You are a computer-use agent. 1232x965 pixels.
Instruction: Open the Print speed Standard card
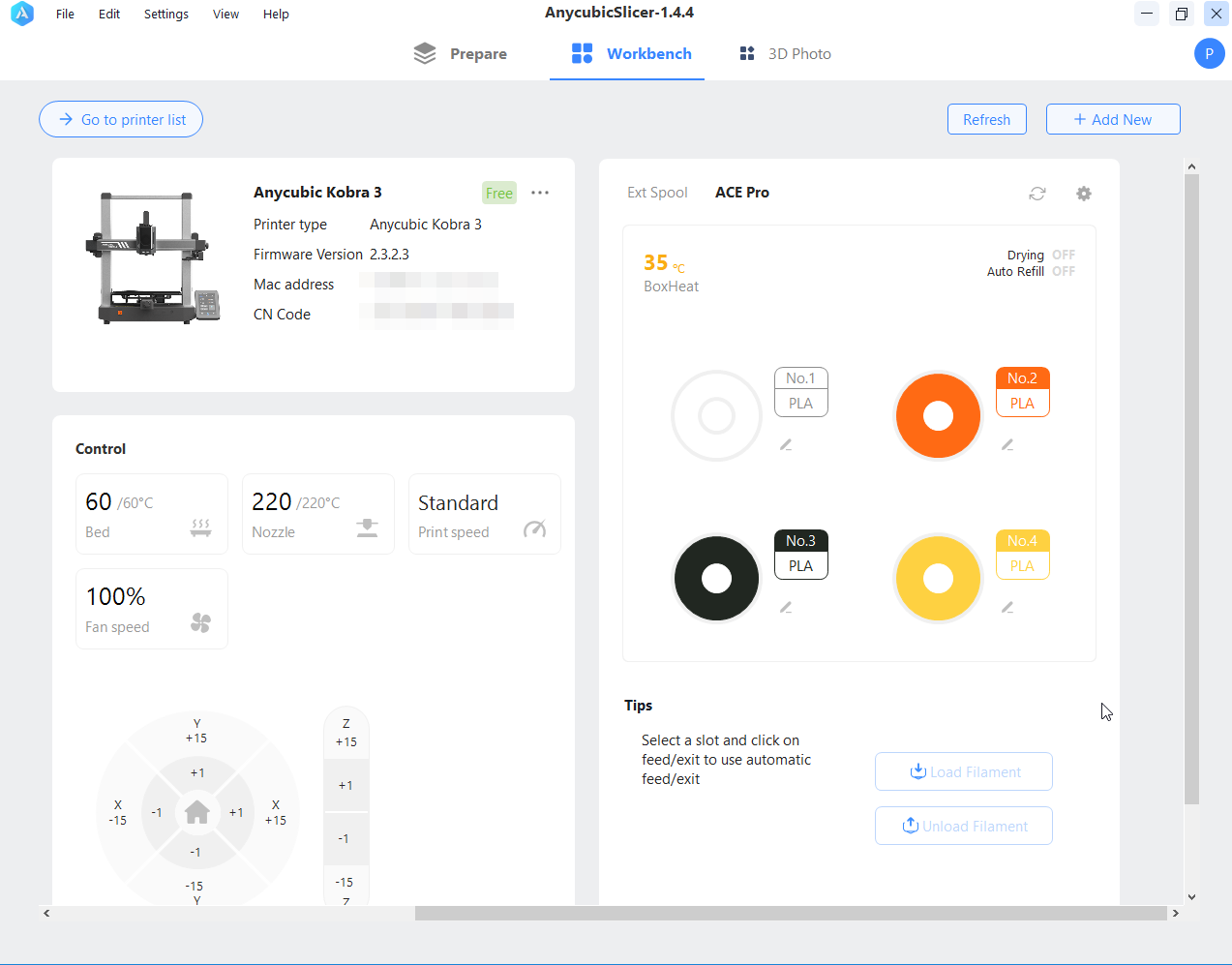pos(485,514)
